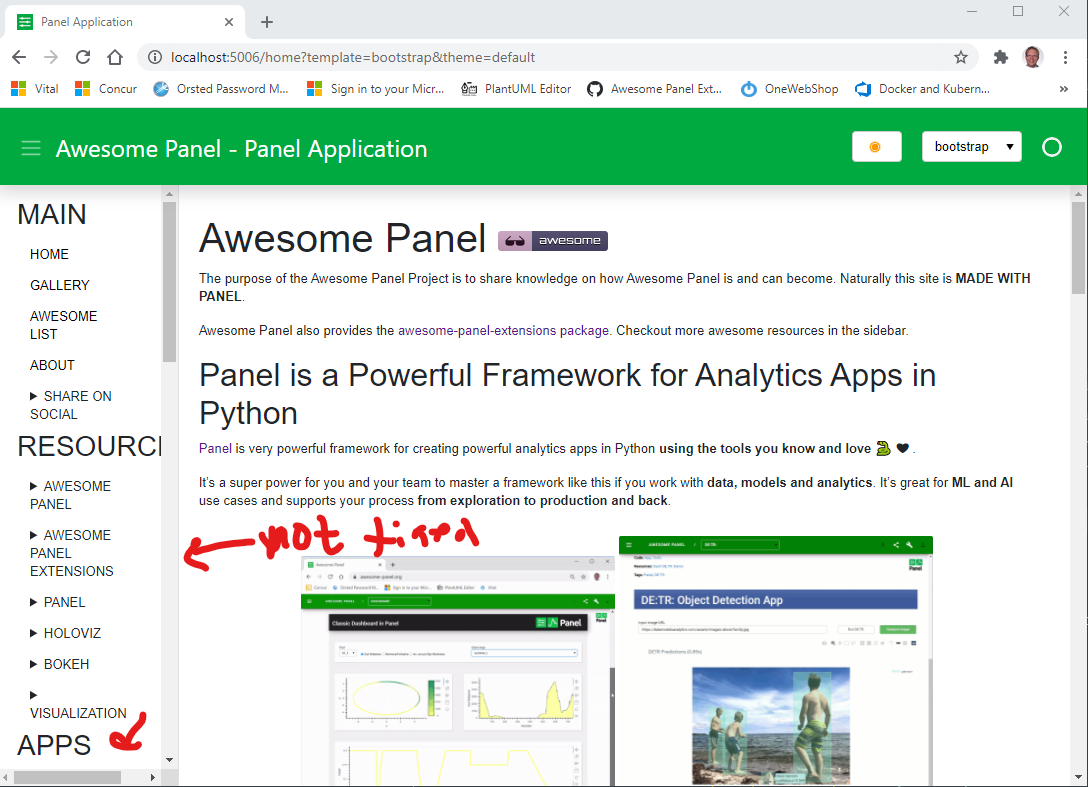Click the APPS sidebar heading
This screenshot has width=1088, height=787.
[54, 745]
